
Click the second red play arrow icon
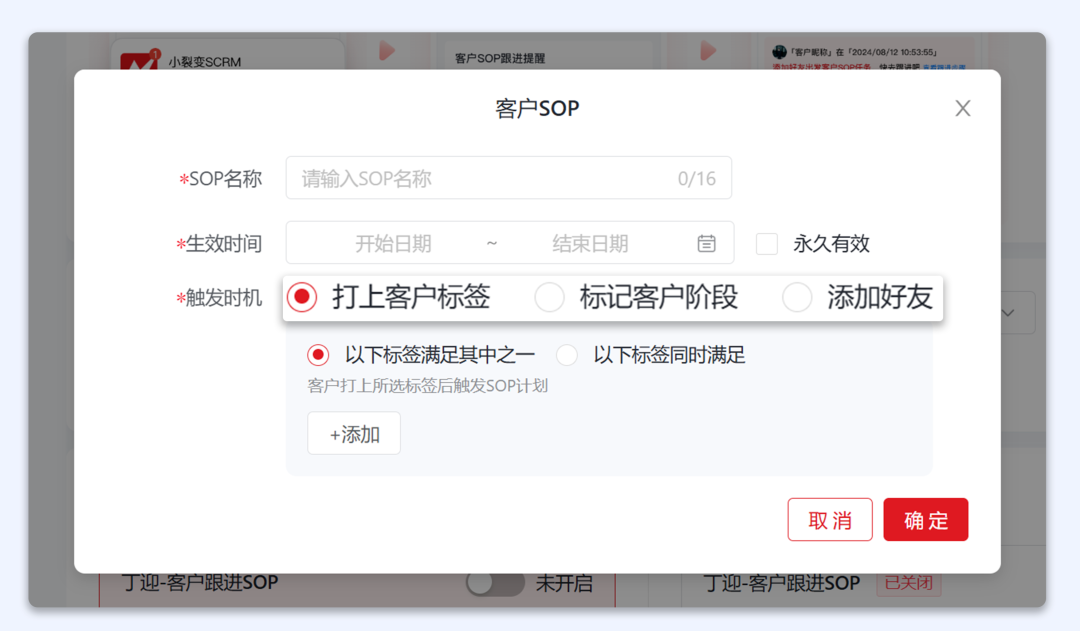point(708,50)
